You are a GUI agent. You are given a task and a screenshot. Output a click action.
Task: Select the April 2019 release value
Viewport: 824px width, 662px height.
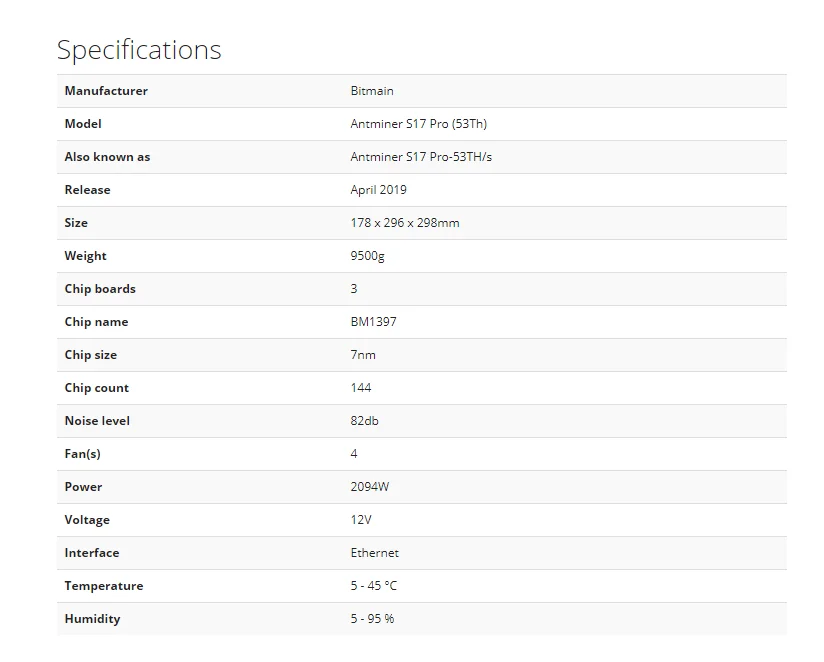379,190
